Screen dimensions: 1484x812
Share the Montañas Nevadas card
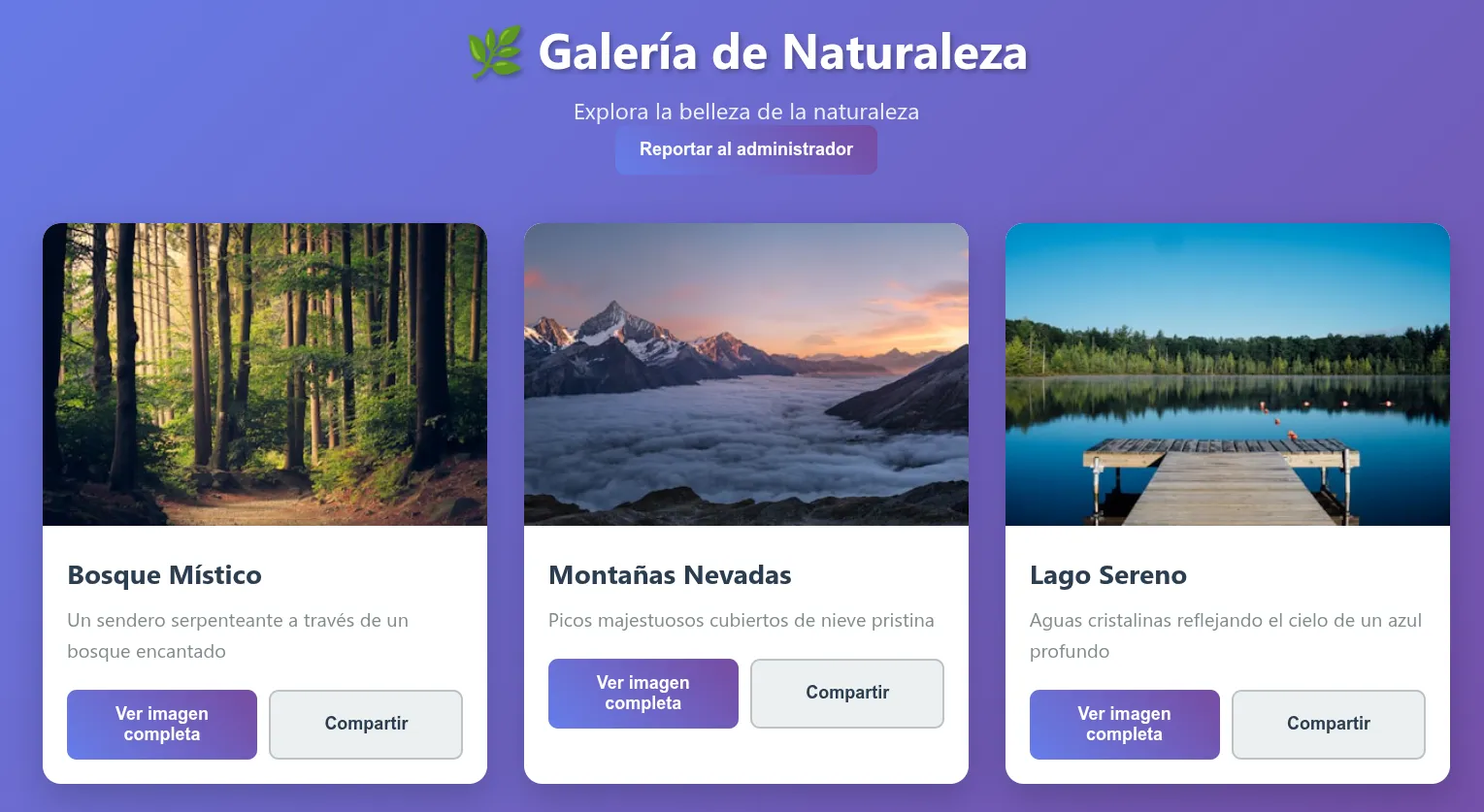847,694
